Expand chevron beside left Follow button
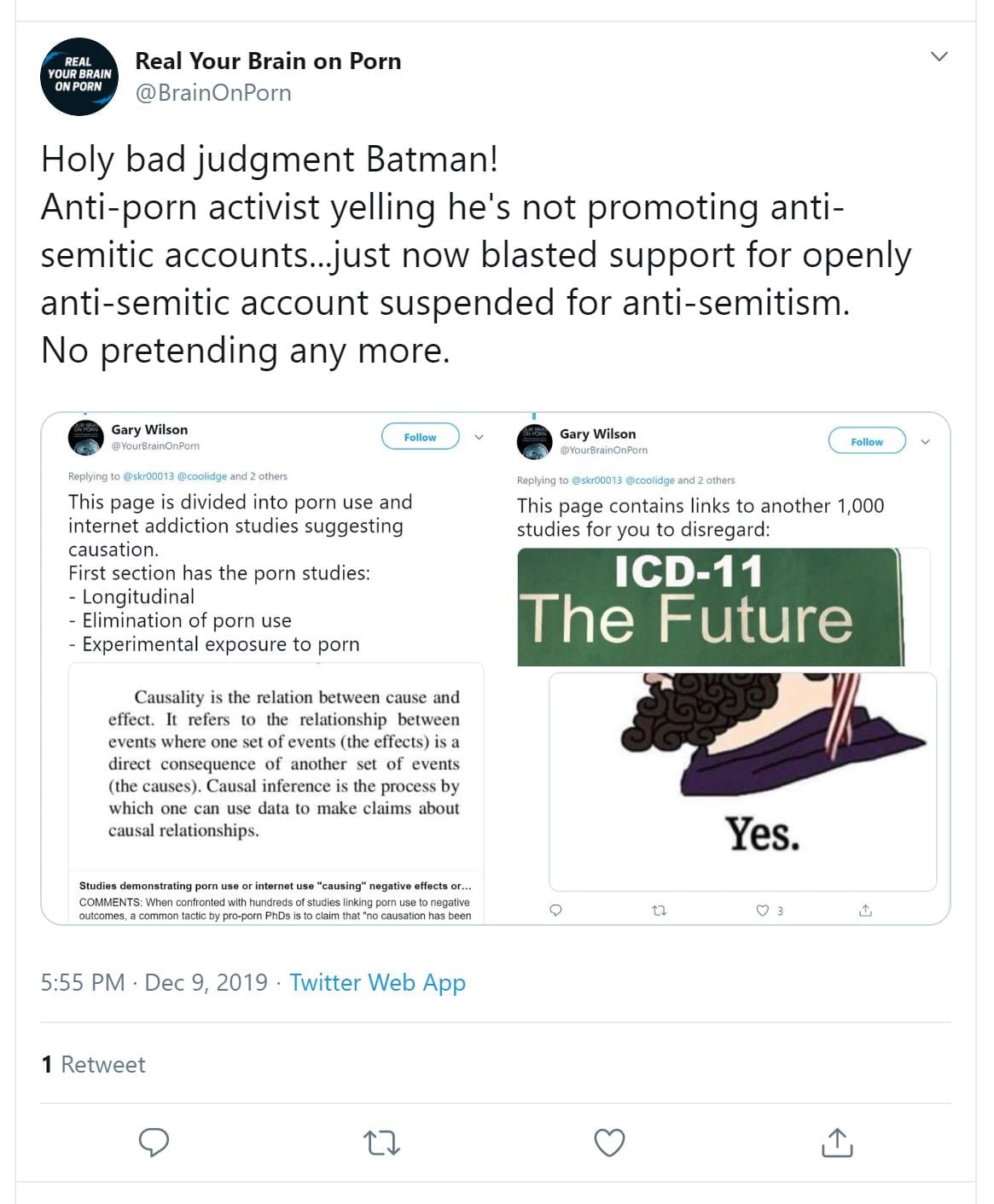 (480, 437)
